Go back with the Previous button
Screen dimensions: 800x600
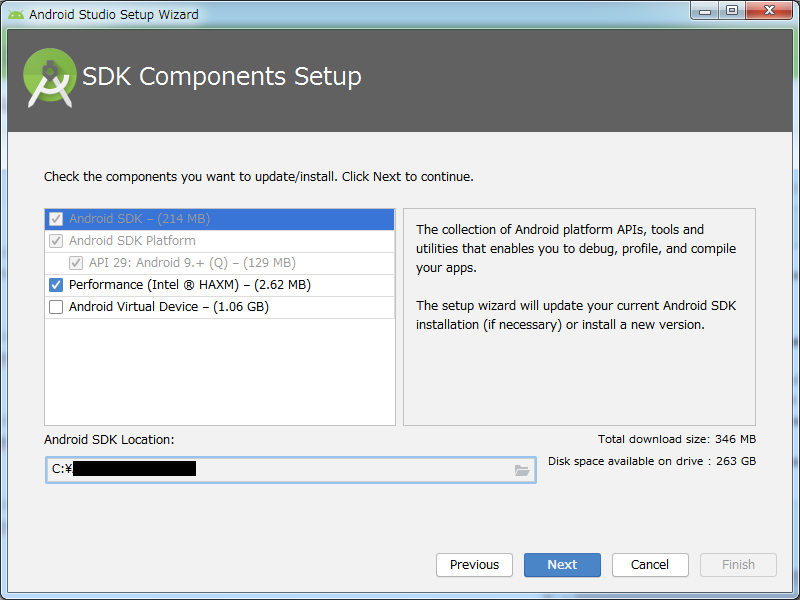coord(474,565)
